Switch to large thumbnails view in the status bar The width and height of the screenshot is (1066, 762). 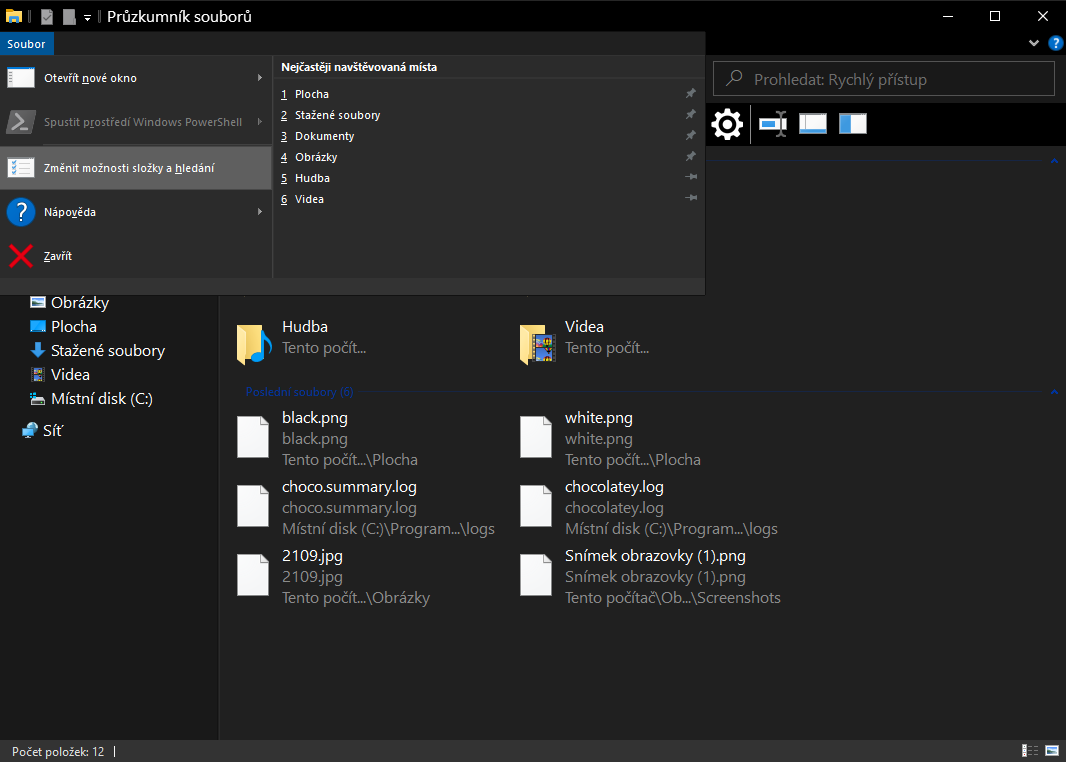click(x=1052, y=751)
